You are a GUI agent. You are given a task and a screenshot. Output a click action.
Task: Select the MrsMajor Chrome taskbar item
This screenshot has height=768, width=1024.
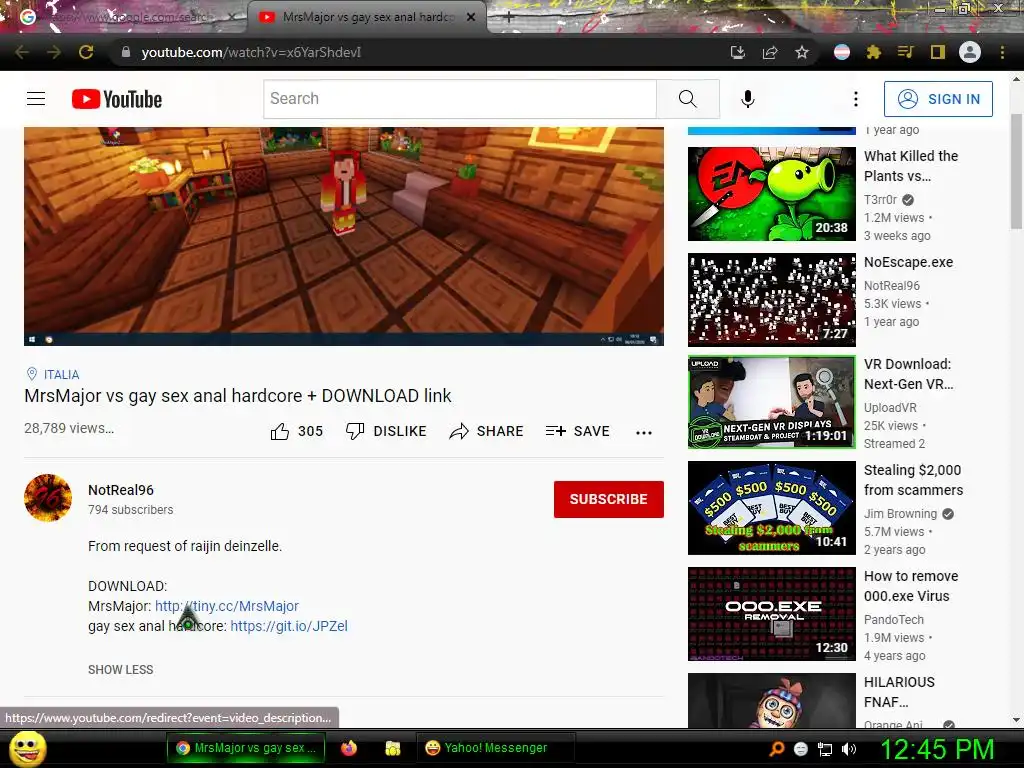[x=246, y=748]
